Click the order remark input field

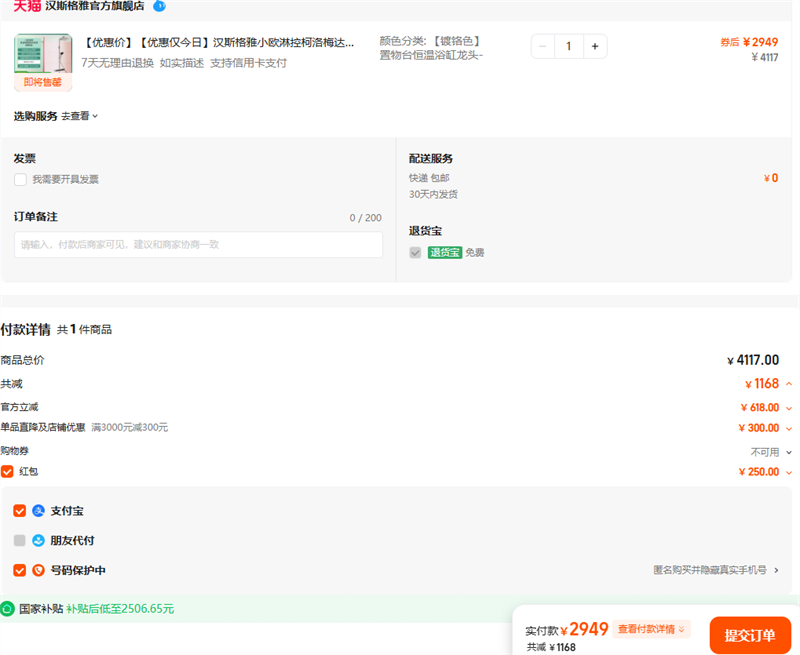tap(198, 245)
